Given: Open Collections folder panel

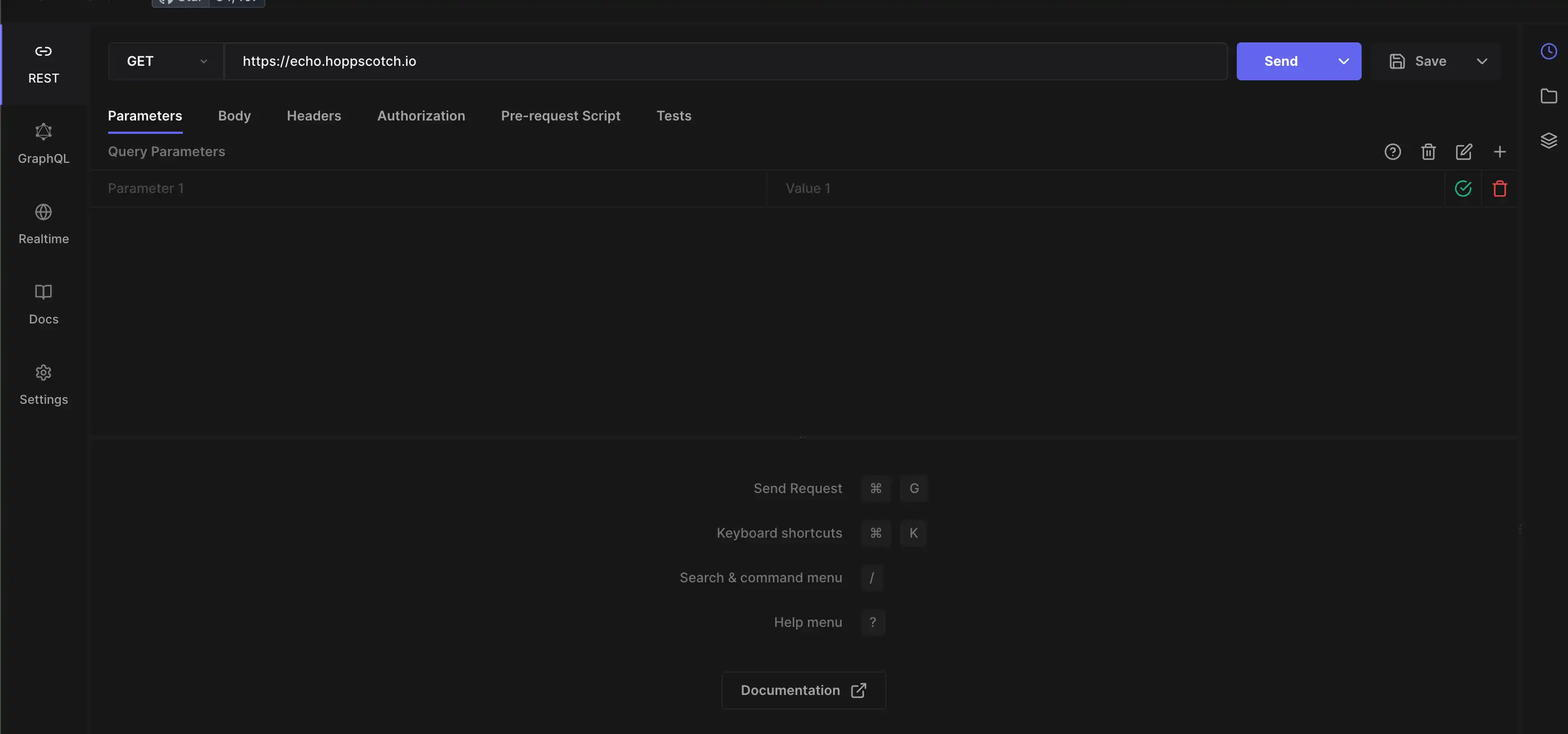Looking at the screenshot, I should pyautogui.click(x=1548, y=96).
